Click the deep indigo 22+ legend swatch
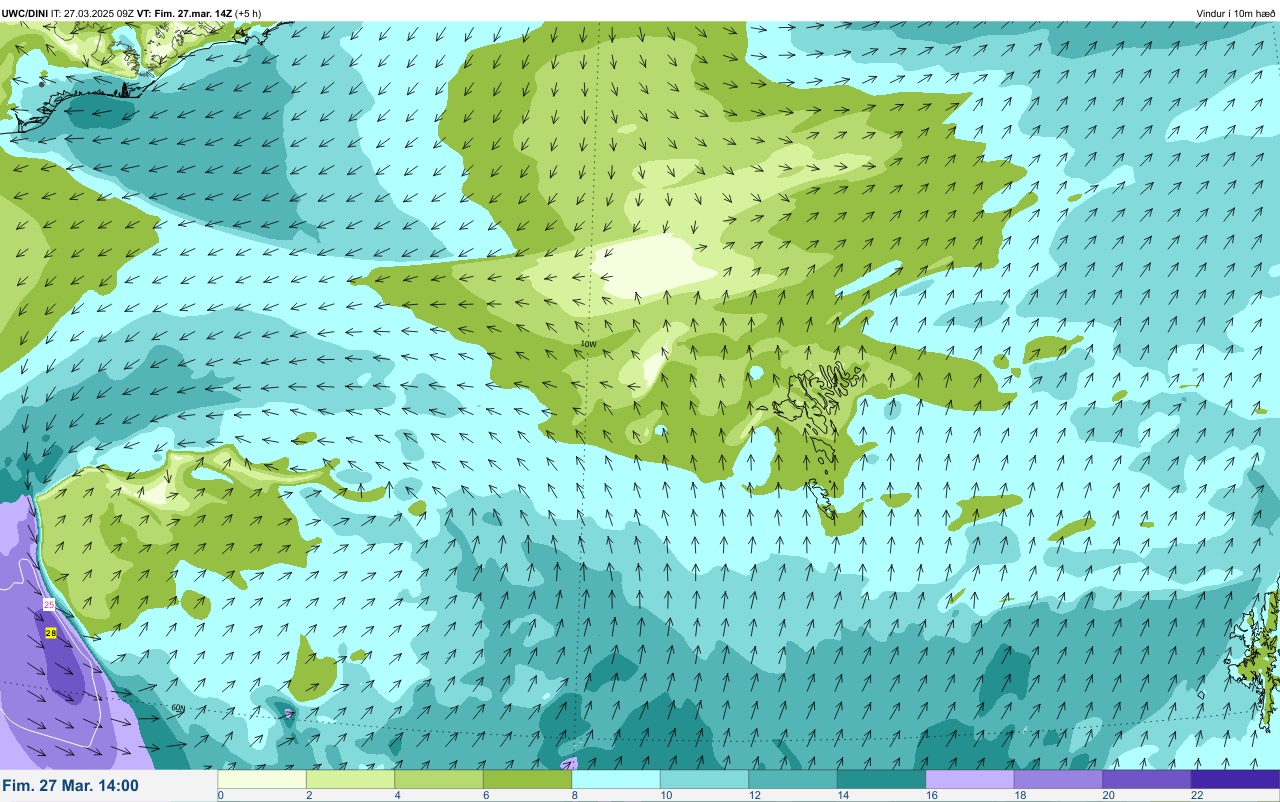Viewport: 1280px width, 802px height. tap(1235, 779)
